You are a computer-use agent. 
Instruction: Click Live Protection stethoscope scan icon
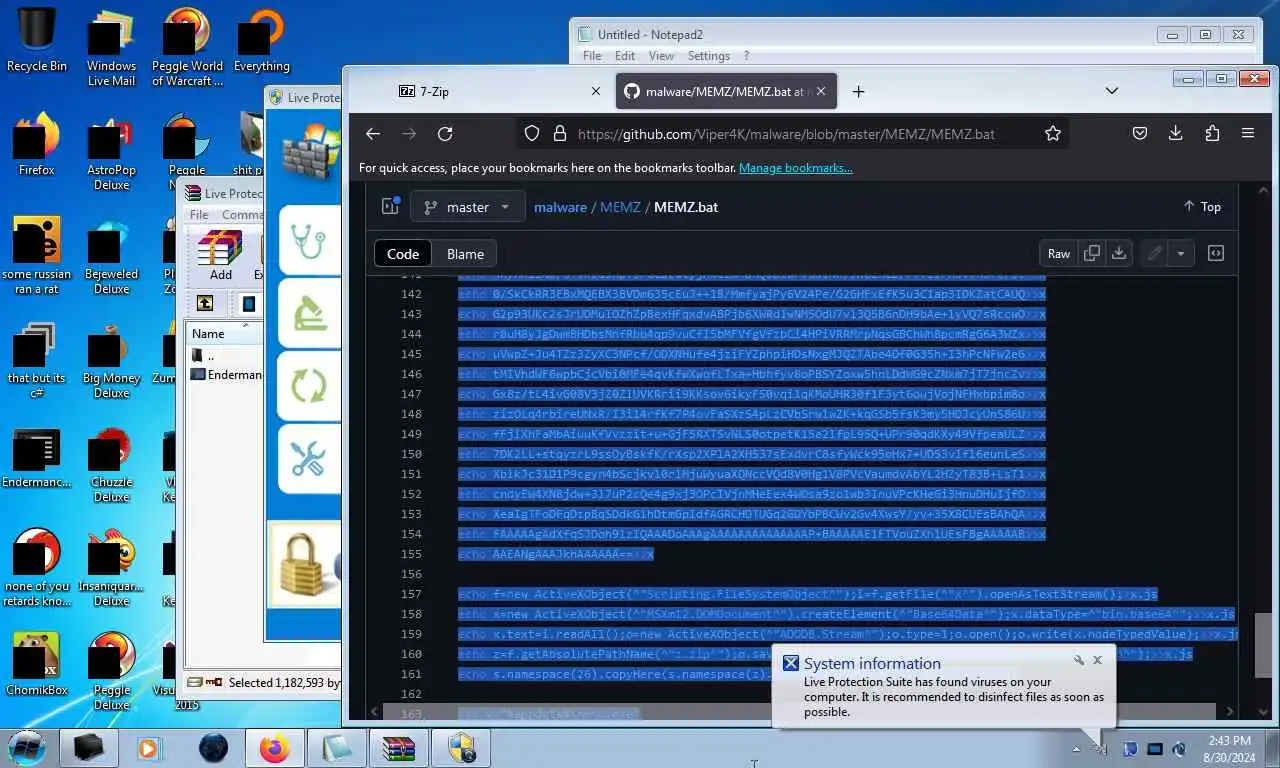pos(307,239)
